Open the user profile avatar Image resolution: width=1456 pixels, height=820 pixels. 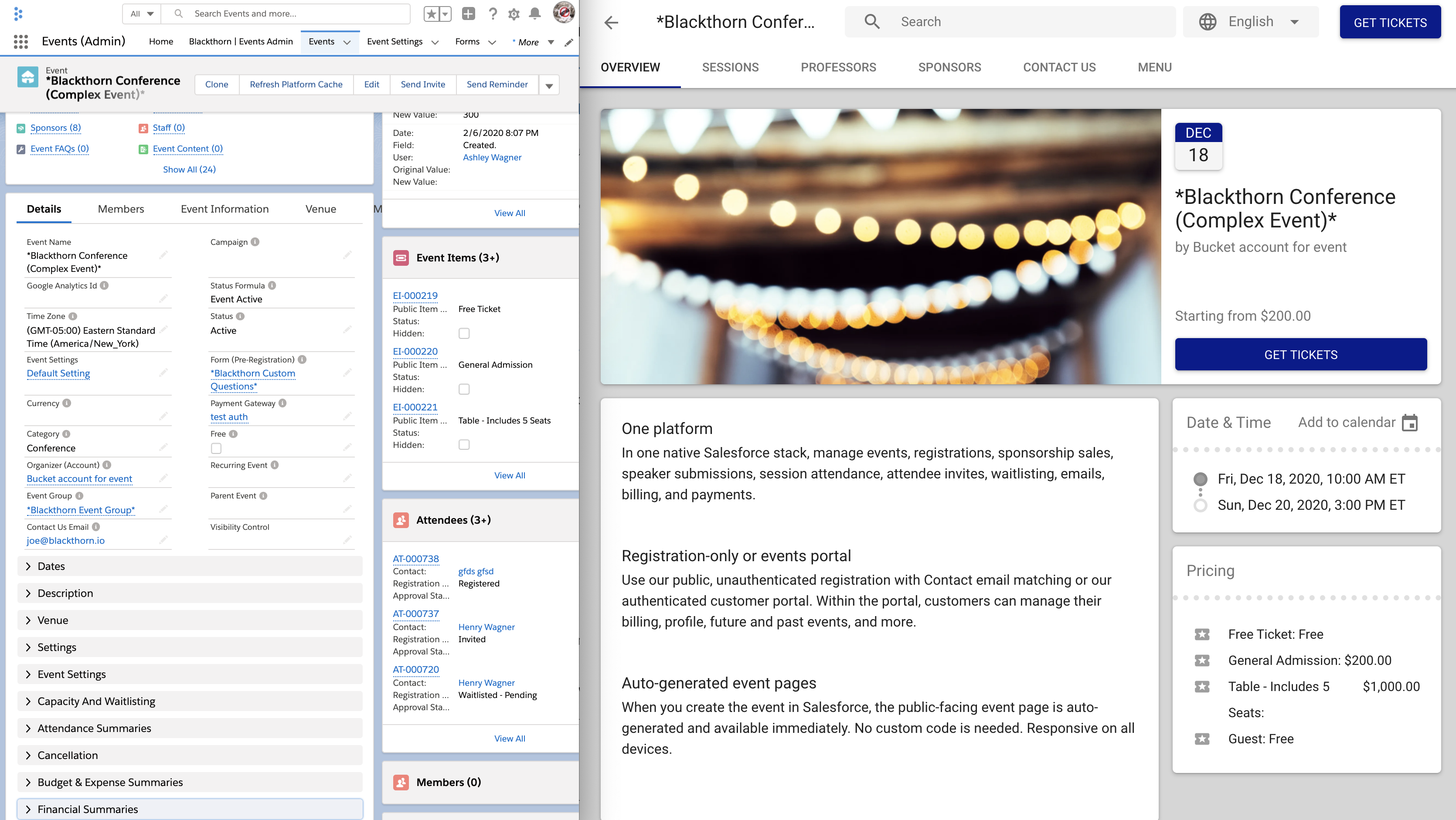pos(564,13)
